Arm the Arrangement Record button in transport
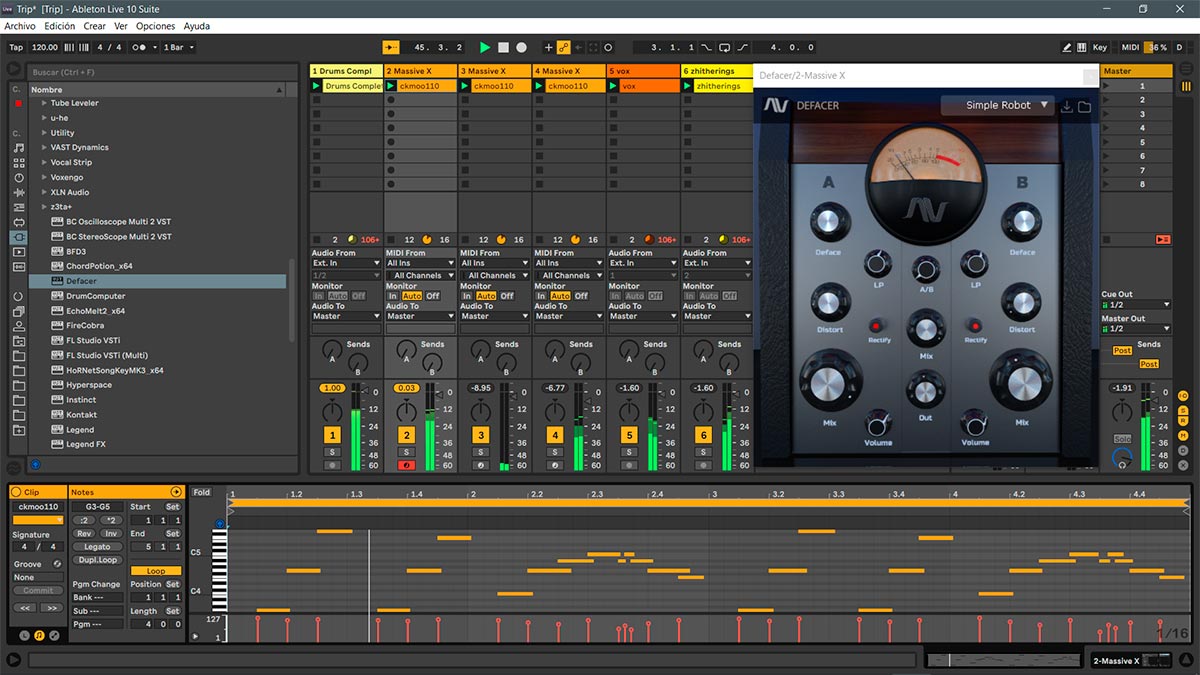This screenshot has width=1200, height=675. point(521,47)
